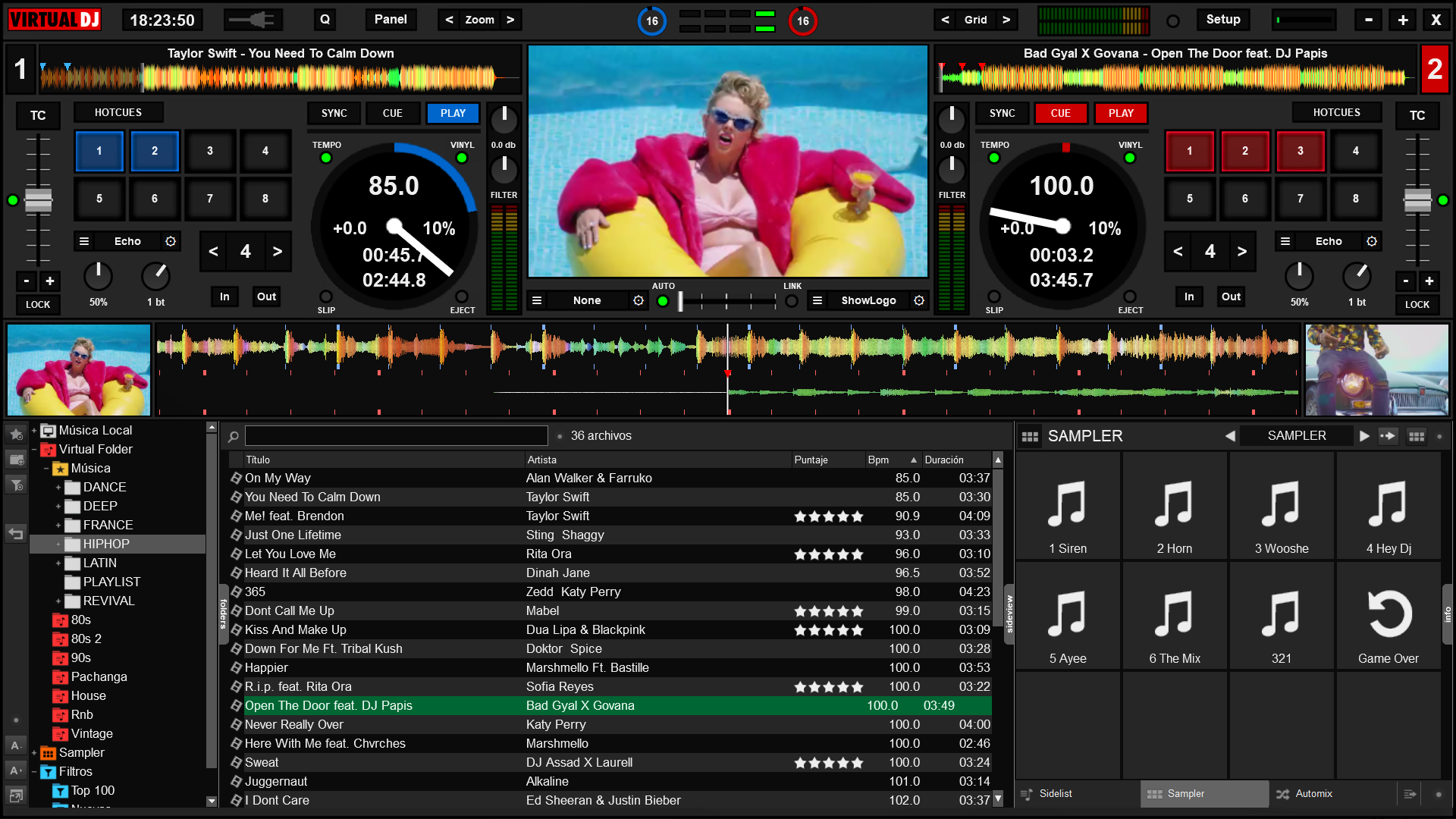The height and width of the screenshot is (819, 1456).
Task: Click the Q button in top bar
Action: [325, 20]
